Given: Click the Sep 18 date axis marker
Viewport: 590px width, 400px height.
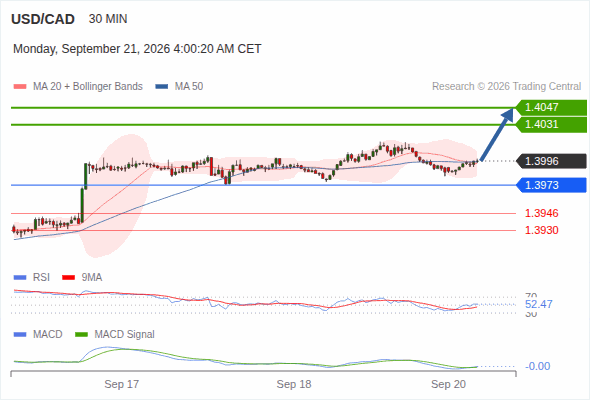Looking at the screenshot, I should pos(294,384).
